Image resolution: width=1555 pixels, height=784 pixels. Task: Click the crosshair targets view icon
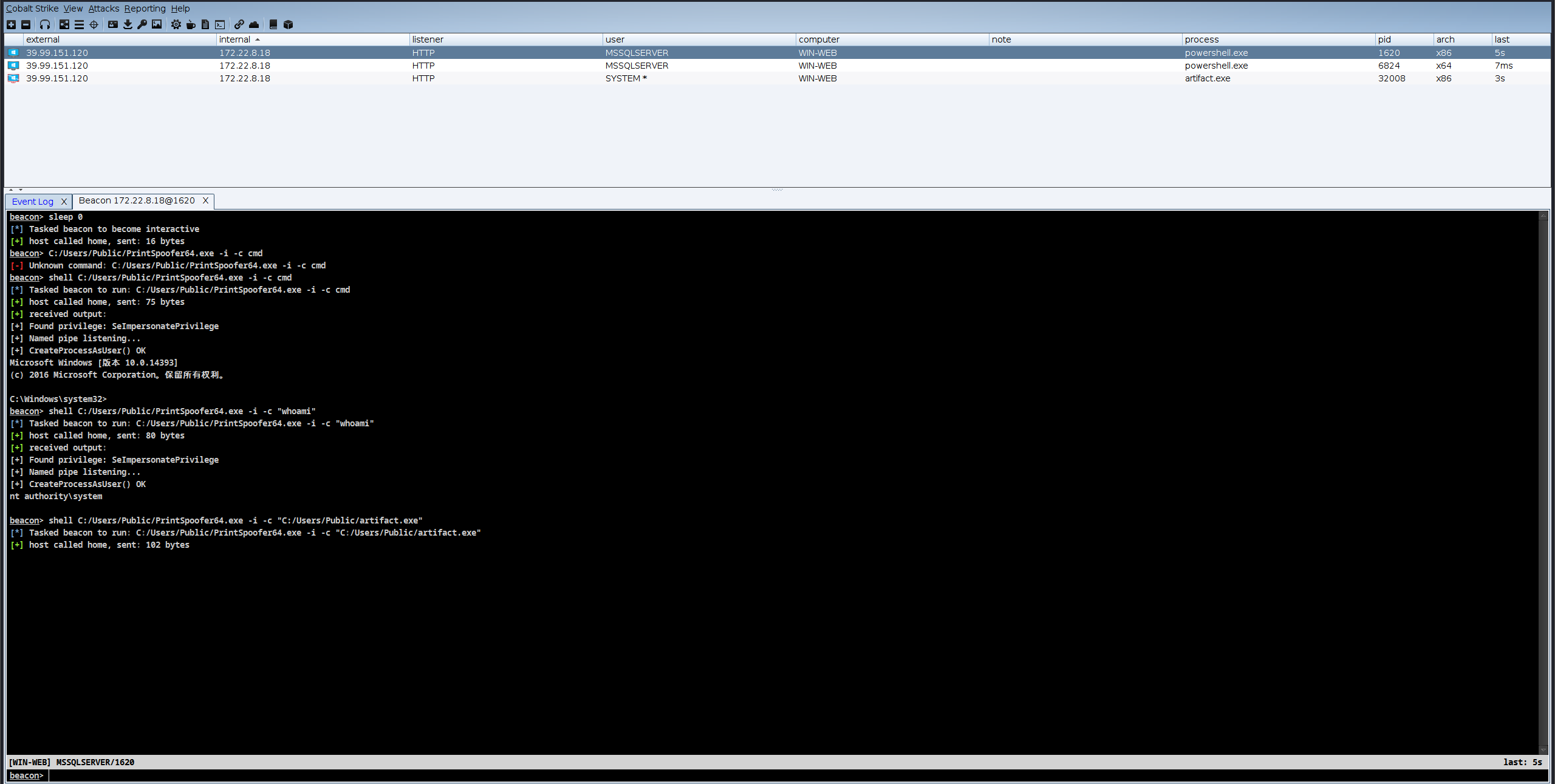coord(94,24)
